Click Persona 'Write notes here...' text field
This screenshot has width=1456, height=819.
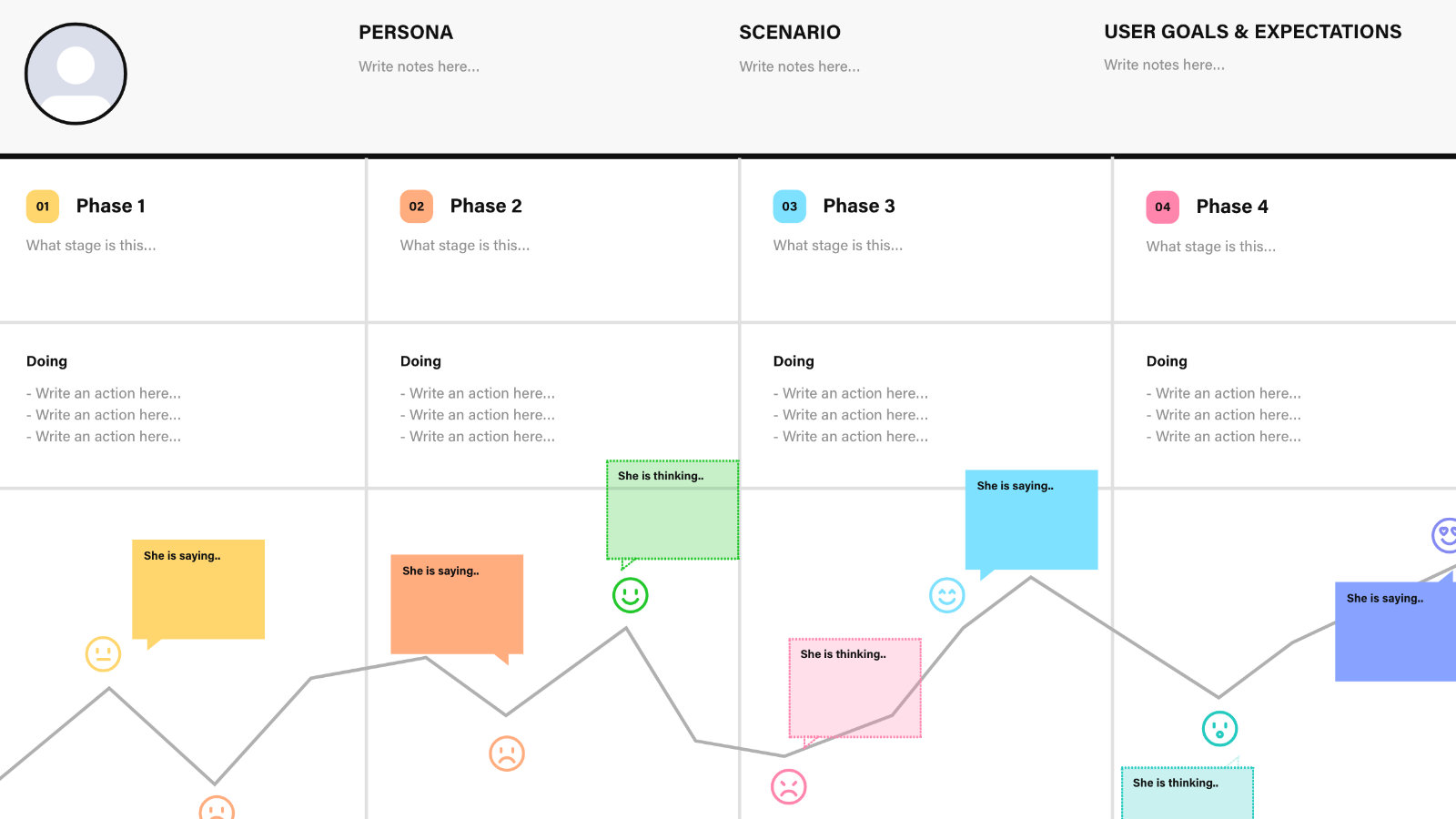click(x=419, y=66)
